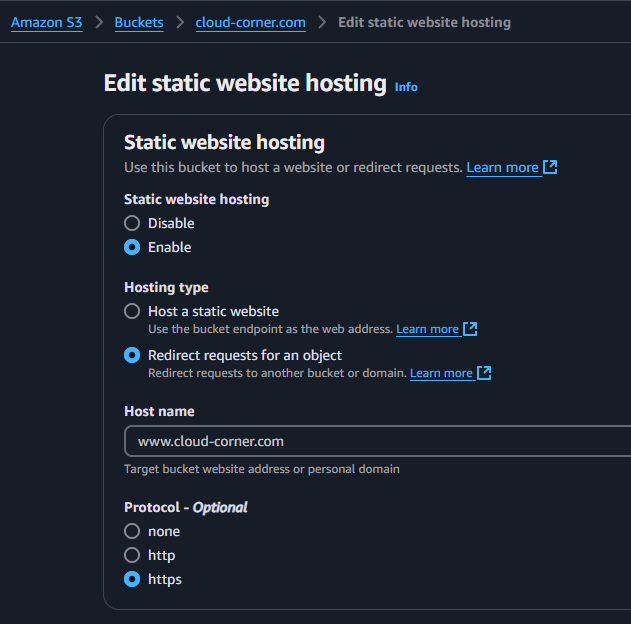Open external link icon beside top Learn more

pos(550,167)
